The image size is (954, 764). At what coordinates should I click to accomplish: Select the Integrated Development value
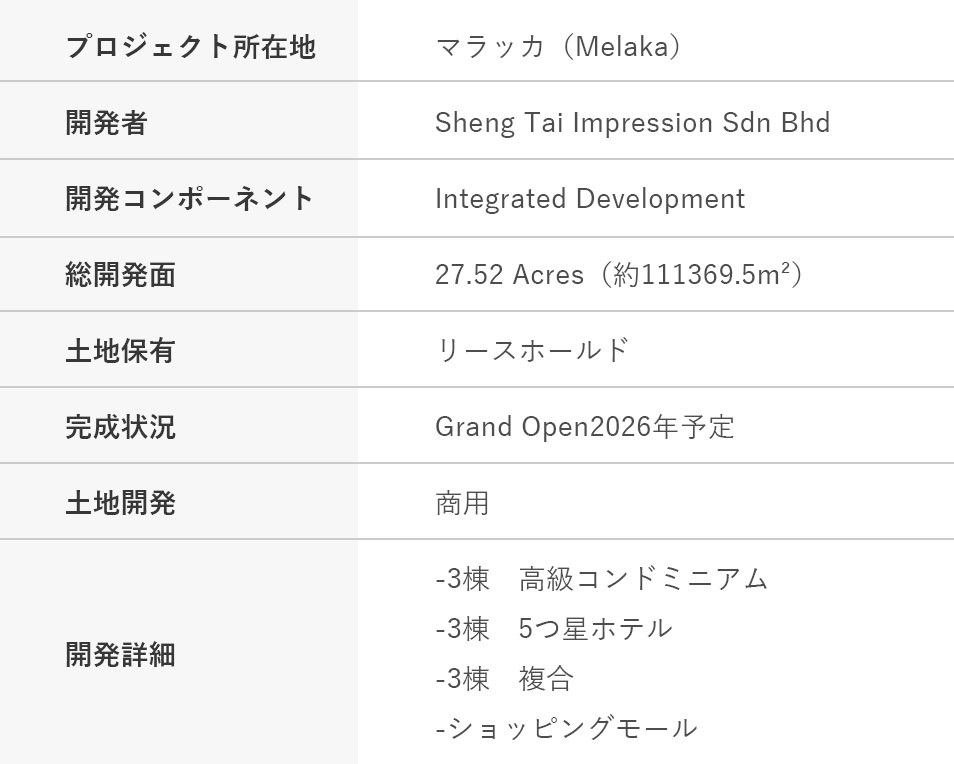[590, 199]
